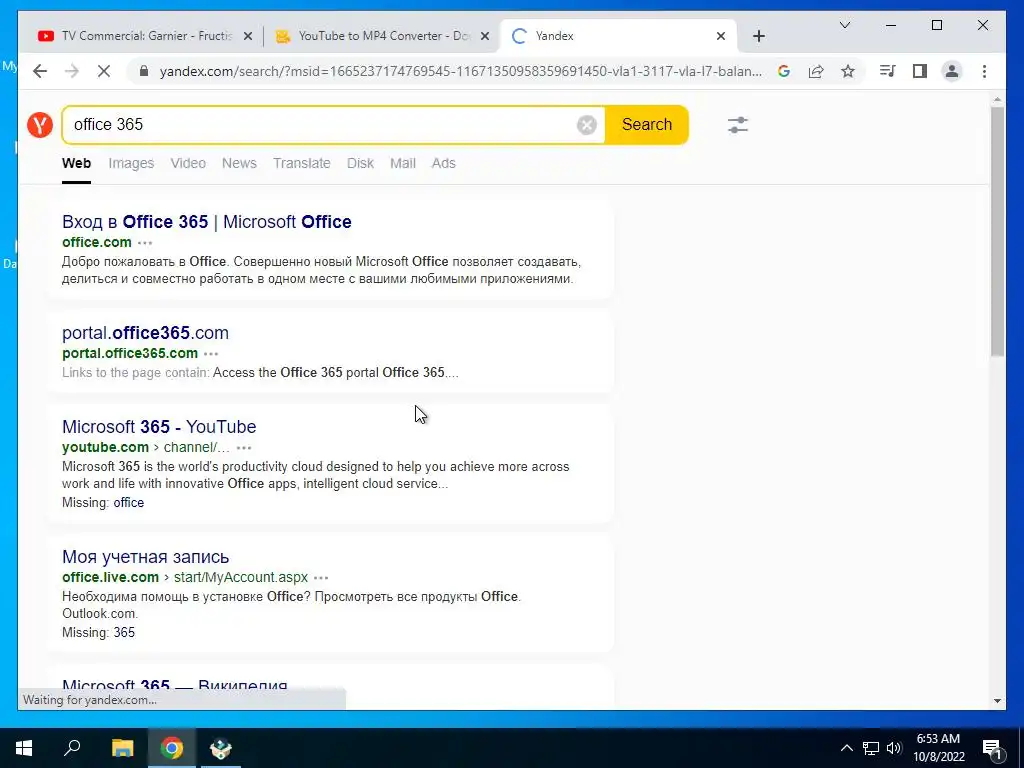This screenshot has width=1024, height=768.
Task: Open the Mail tab
Action: [403, 163]
